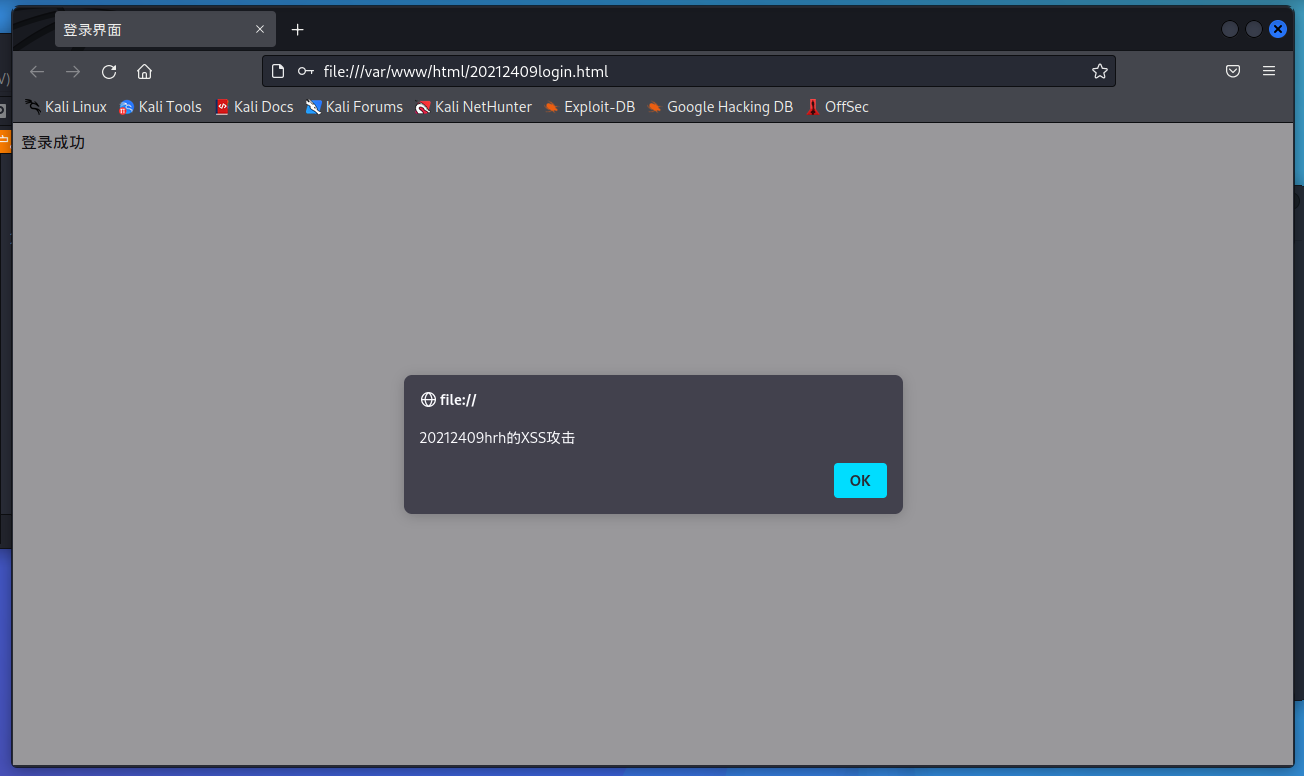This screenshot has width=1304, height=776.
Task: Click the key icon in address bar
Action: 305,71
